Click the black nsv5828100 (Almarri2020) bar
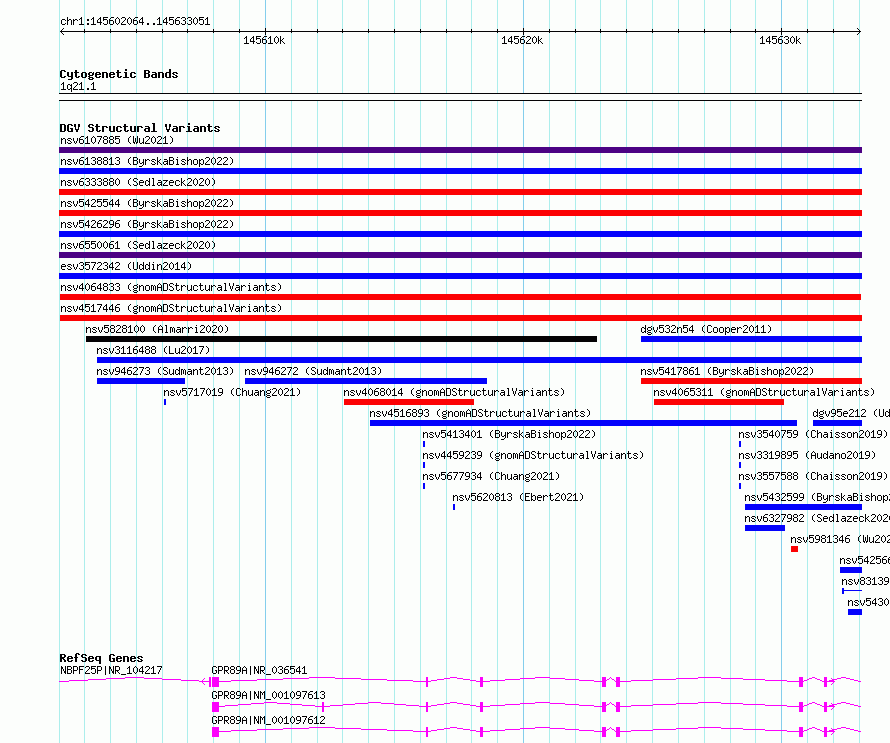The width and height of the screenshot is (890, 743). 341,339
